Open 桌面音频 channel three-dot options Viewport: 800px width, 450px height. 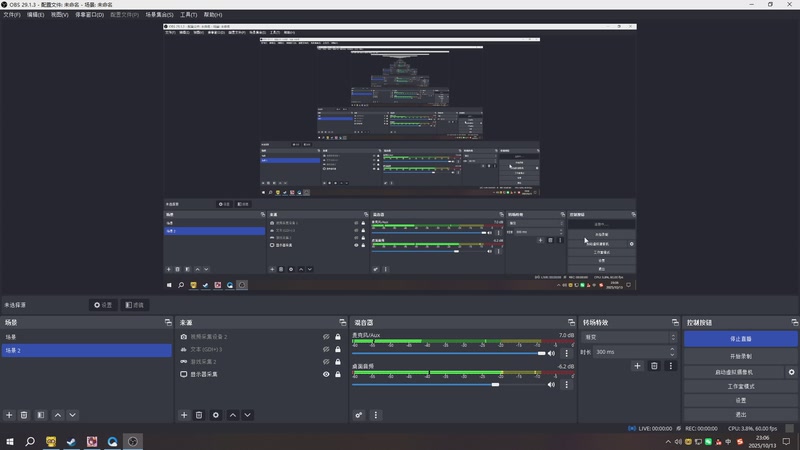[x=566, y=385]
